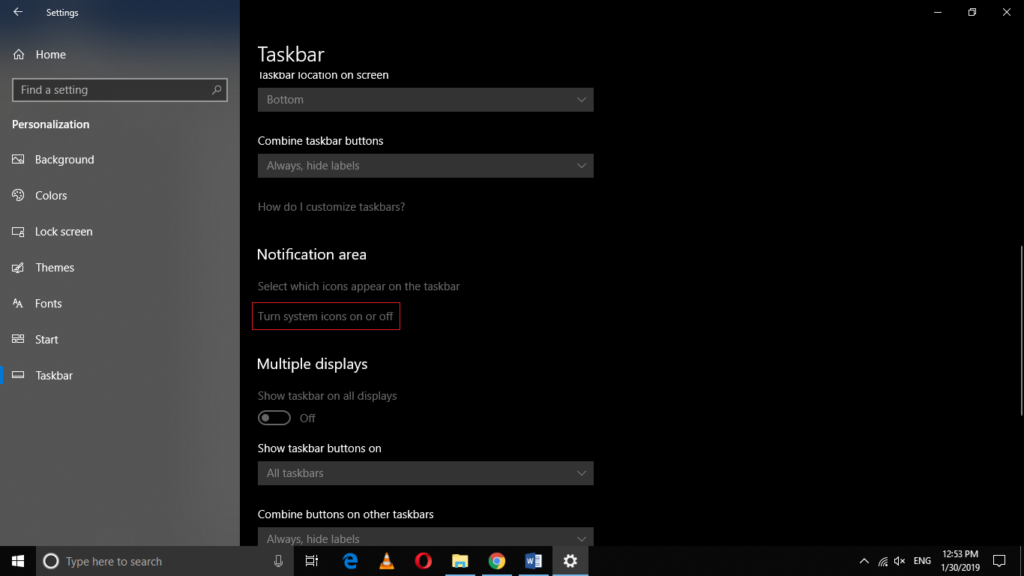Viewport: 1024px width, 576px height.
Task: Click the muted volume tray icon
Action: (900, 561)
